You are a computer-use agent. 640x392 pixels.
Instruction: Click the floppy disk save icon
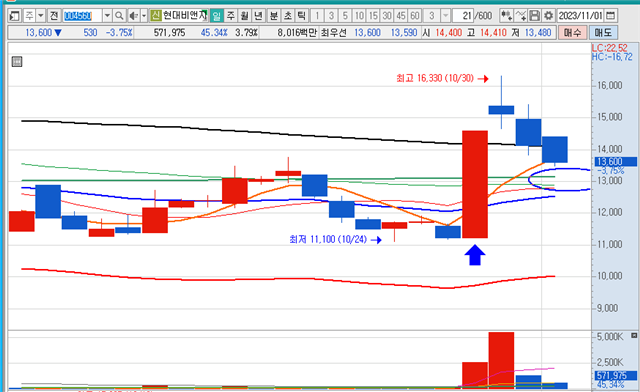(534, 16)
